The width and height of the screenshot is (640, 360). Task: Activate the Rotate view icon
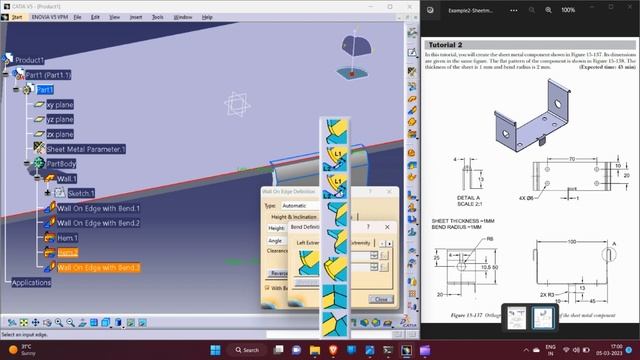tap(47, 323)
